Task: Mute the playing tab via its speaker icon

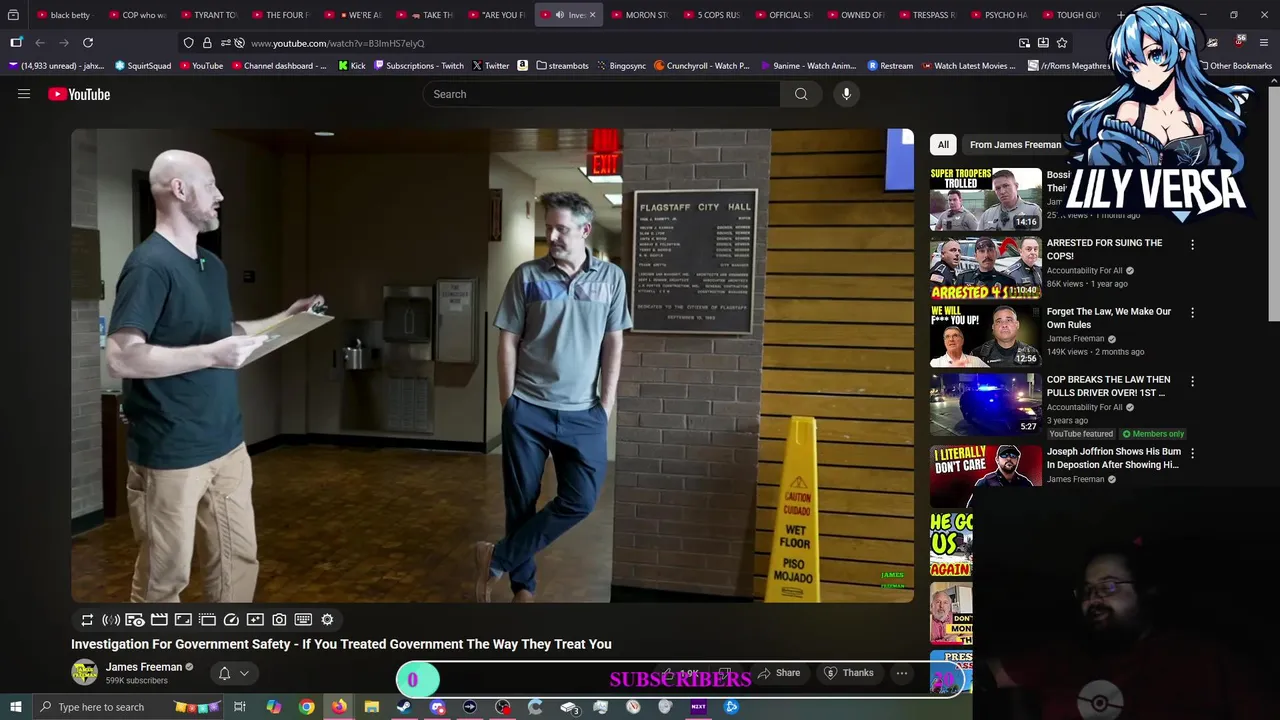Action: pos(559,15)
